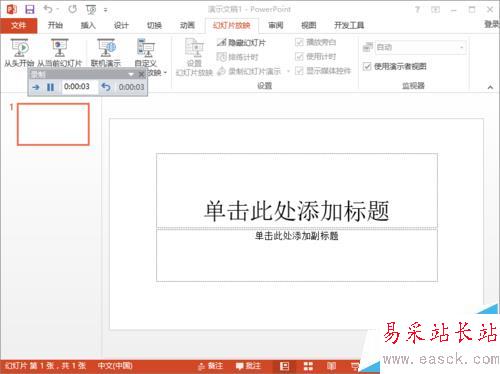Click the language indicator 中文(中国)
This screenshot has height=374, width=500.
point(115,366)
